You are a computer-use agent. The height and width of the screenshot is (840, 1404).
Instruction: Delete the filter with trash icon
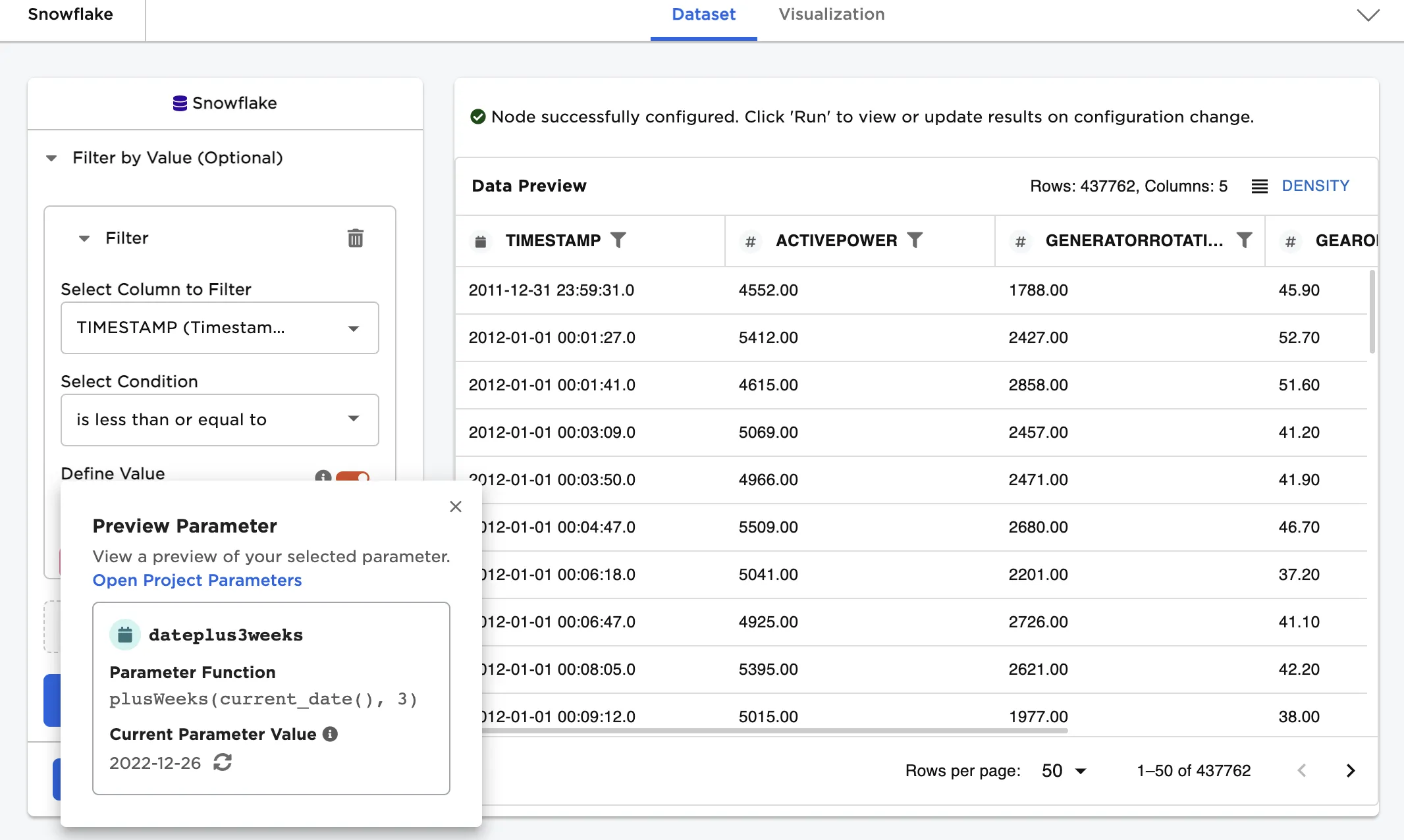[x=355, y=238]
